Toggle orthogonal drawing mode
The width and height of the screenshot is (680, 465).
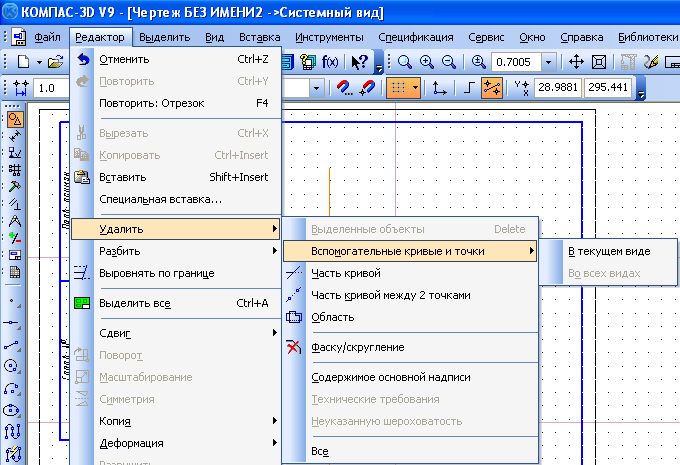pos(469,88)
